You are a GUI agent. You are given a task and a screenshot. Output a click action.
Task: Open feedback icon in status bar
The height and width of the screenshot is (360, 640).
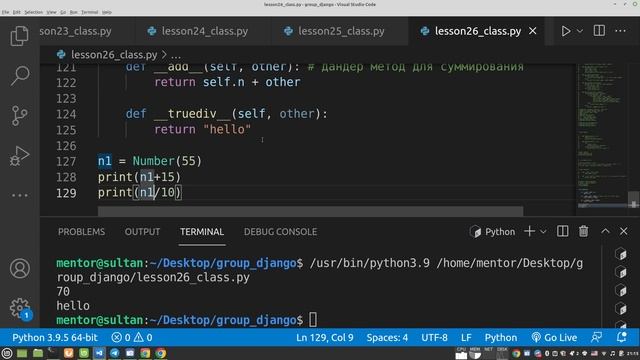596,337
